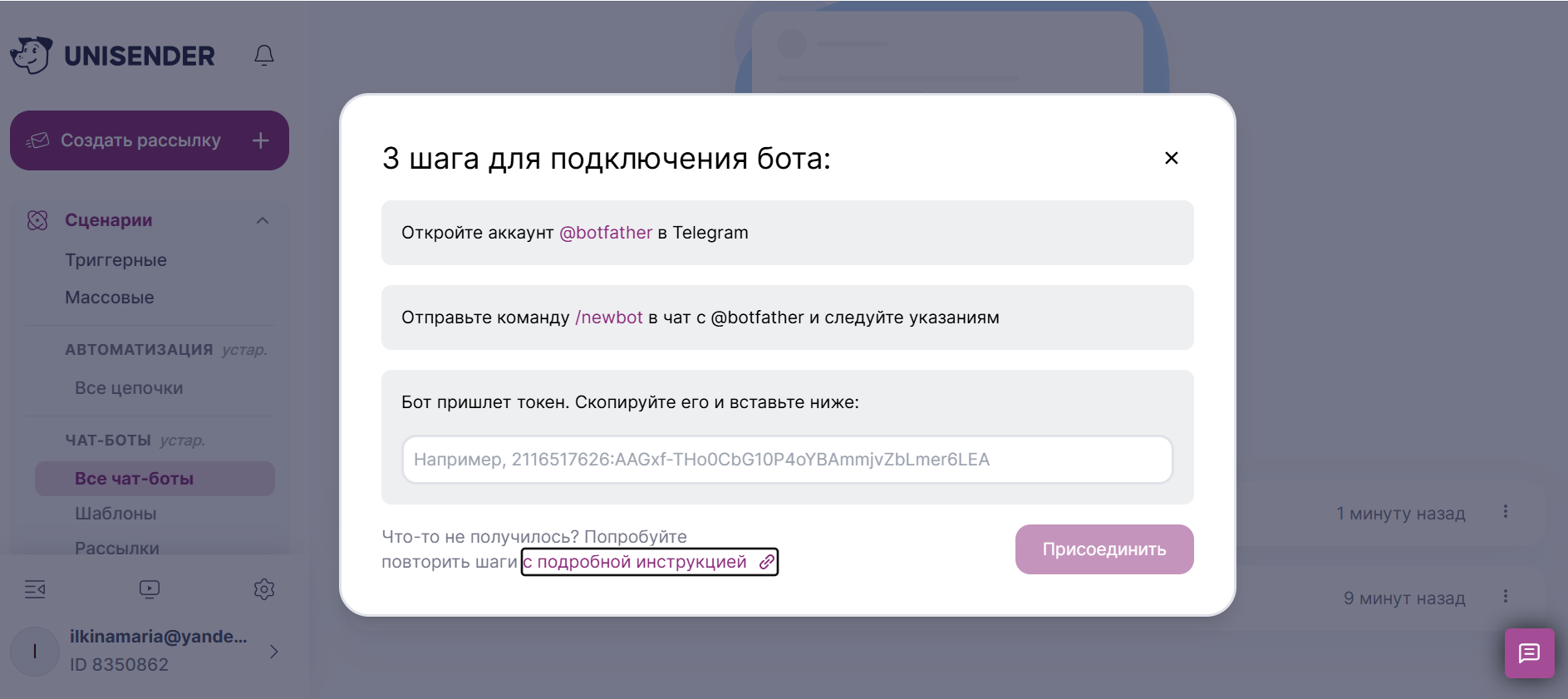1568x699 pixels.
Task: Focus the bot token input field
Action: click(788, 460)
